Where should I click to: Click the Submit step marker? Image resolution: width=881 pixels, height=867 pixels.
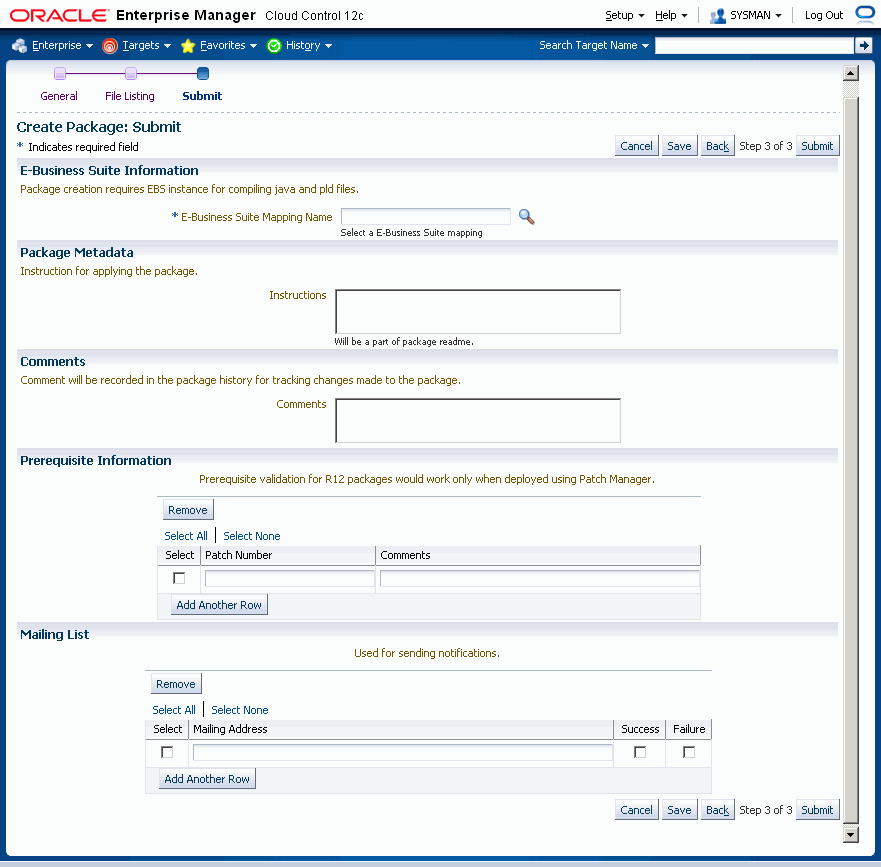pyautogui.click(x=203, y=73)
